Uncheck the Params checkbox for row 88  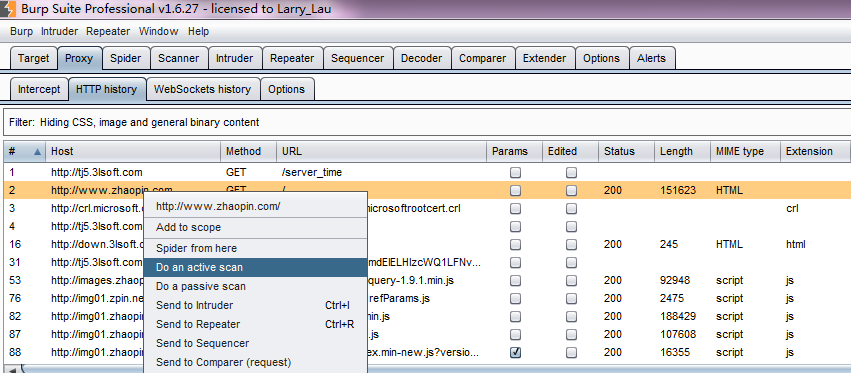coord(516,352)
